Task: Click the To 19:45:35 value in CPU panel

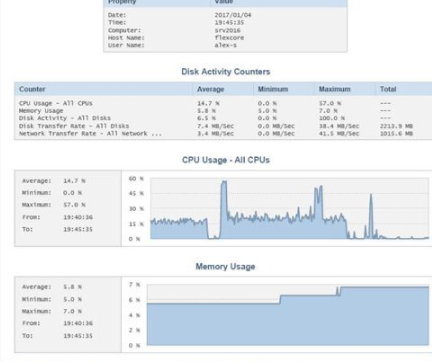Action: [78, 229]
